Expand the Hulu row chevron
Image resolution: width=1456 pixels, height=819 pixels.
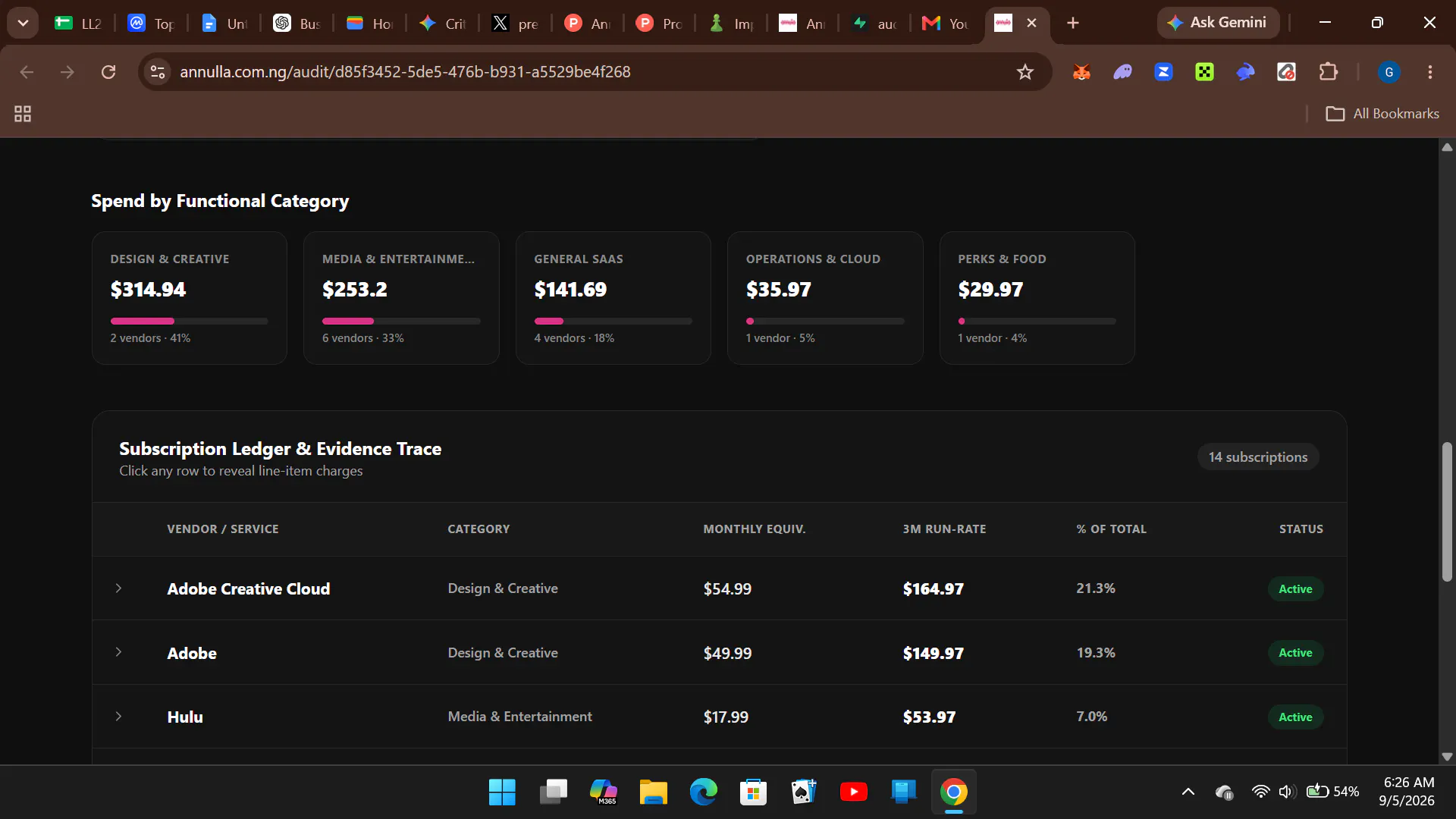118,717
